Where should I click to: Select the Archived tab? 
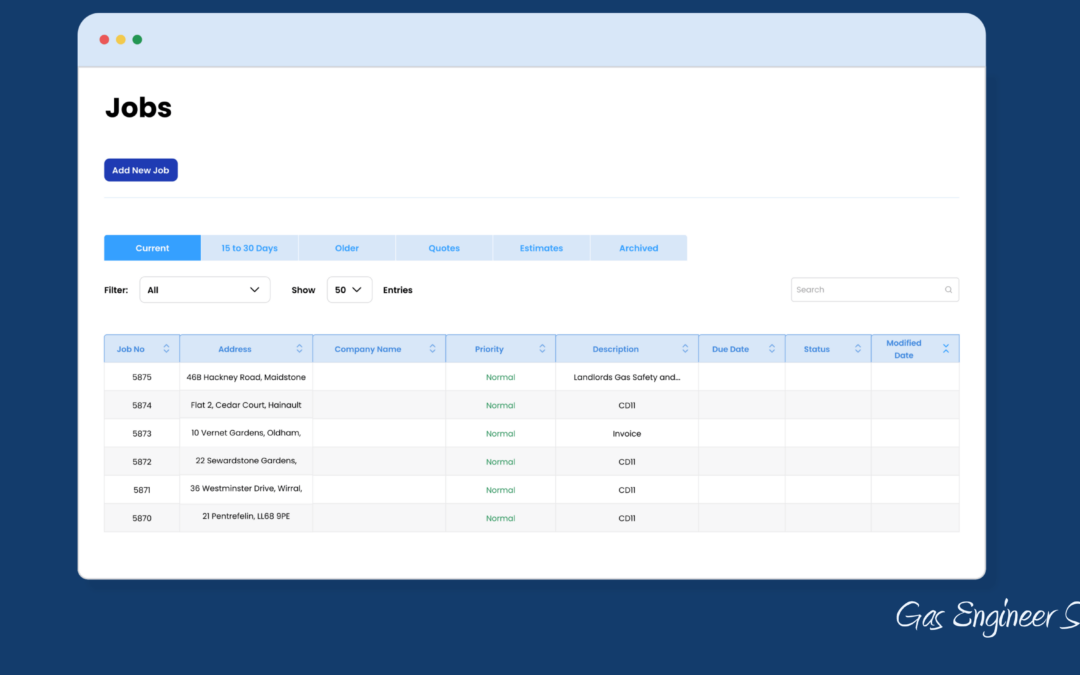pyautogui.click(x=638, y=248)
